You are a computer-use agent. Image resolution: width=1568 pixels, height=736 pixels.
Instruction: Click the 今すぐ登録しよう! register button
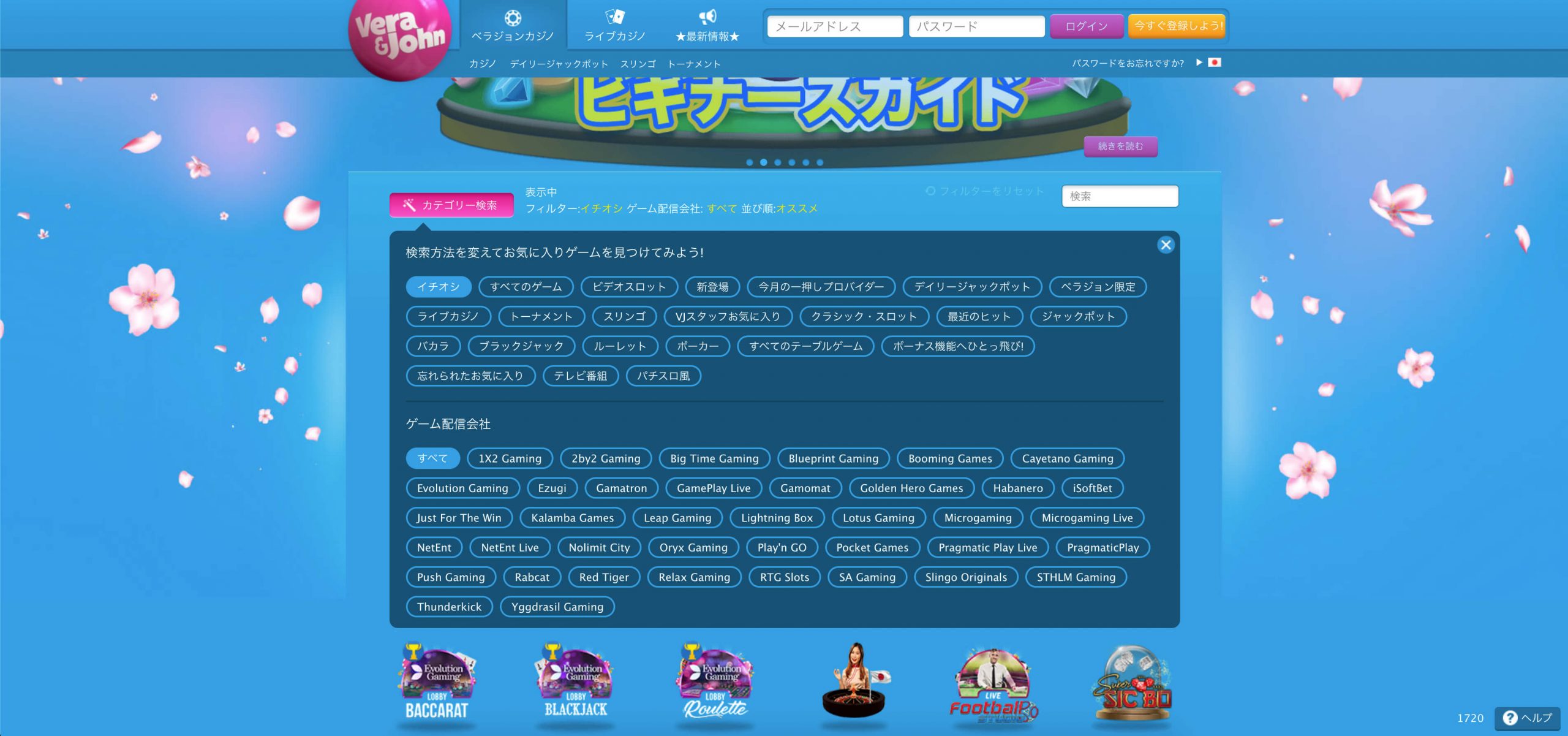tap(1177, 26)
